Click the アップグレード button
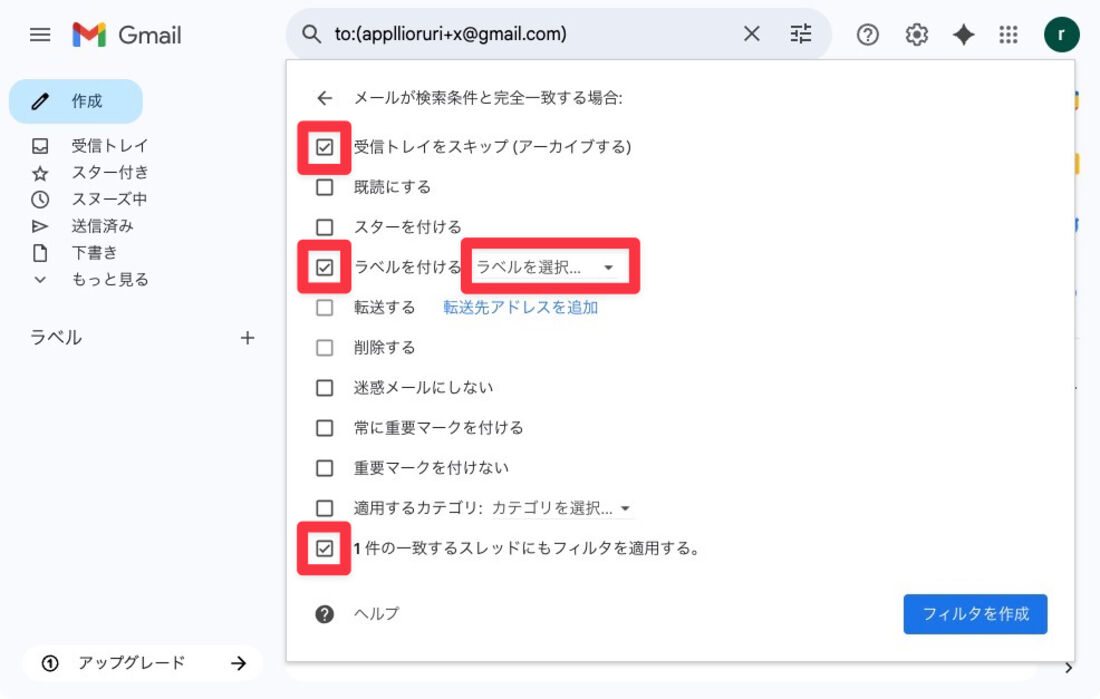This screenshot has height=699, width=1100. click(142, 663)
